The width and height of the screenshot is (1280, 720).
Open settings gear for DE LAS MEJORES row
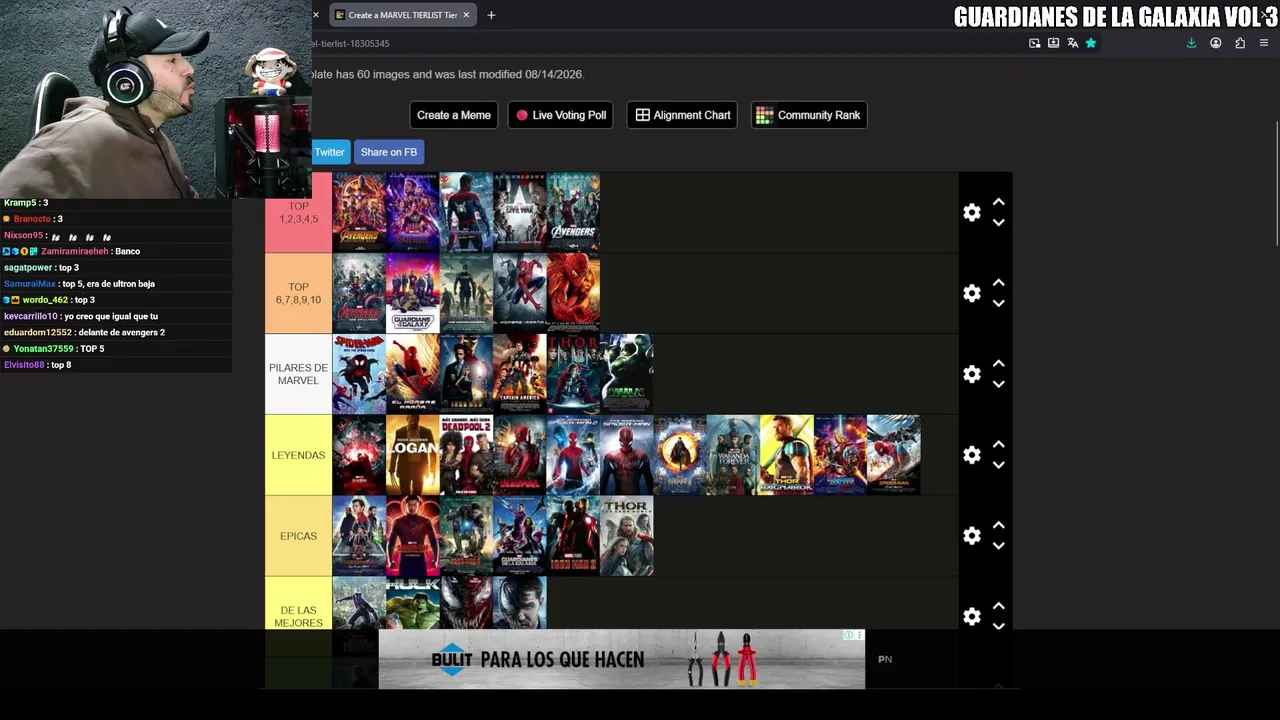click(x=972, y=616)
